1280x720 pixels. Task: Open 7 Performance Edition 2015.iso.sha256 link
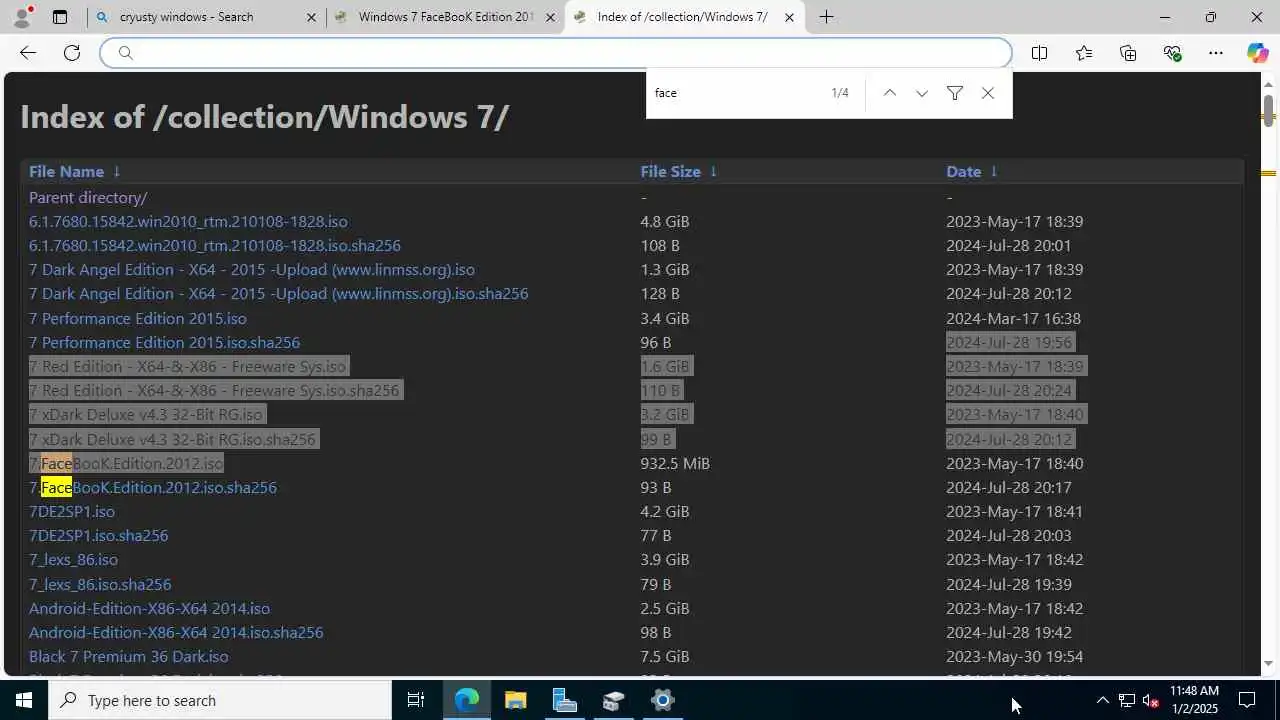tap(164, 343)
